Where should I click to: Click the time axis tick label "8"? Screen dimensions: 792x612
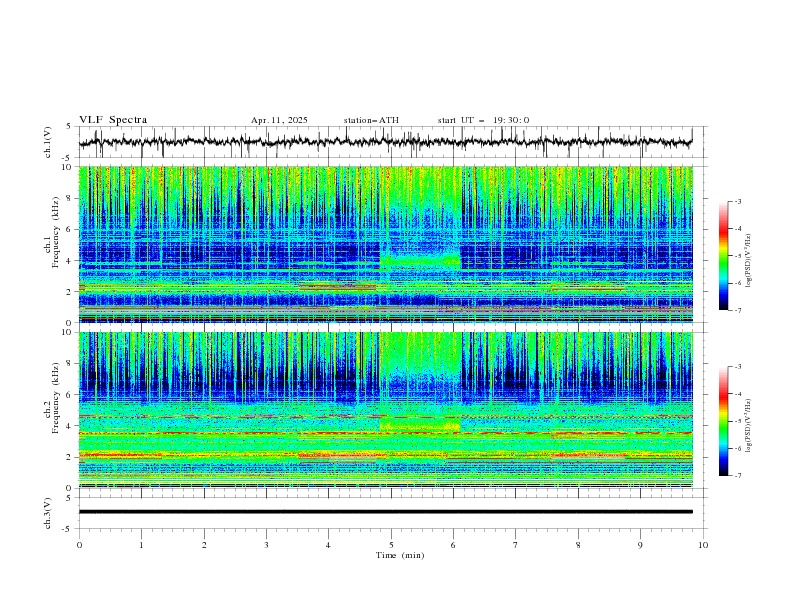[x=578, y=545]
